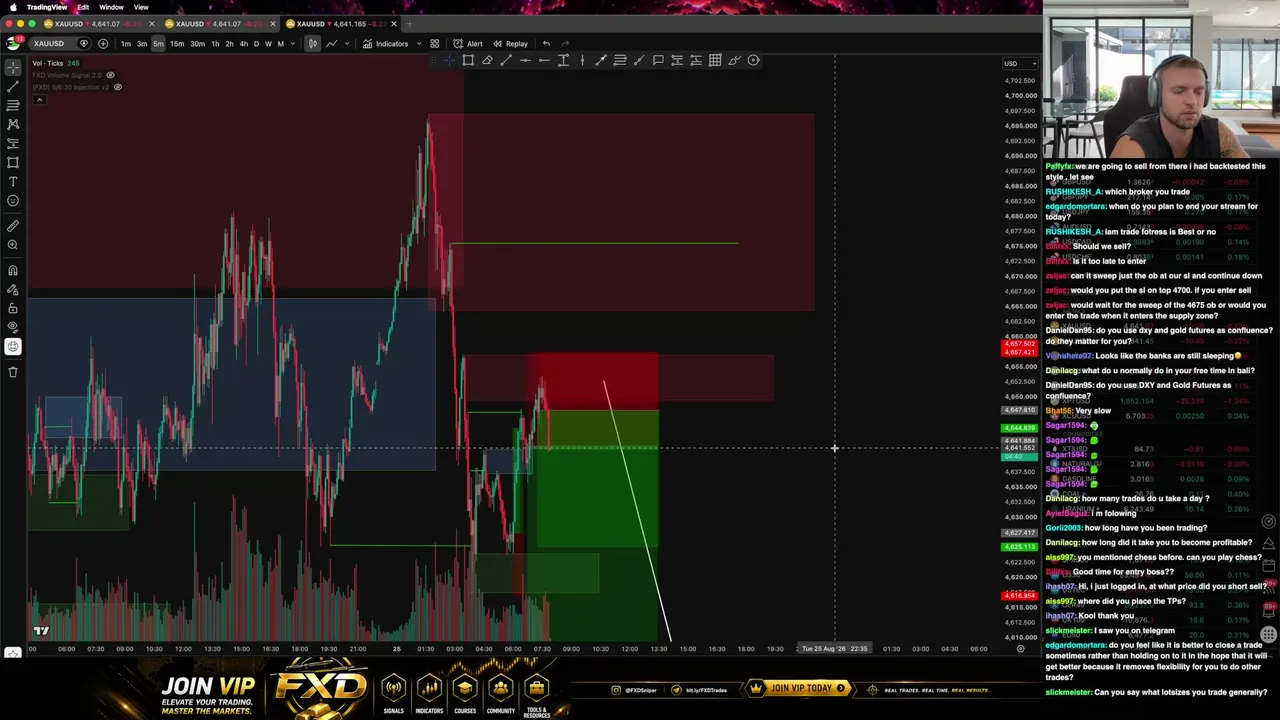Open the chart patterns tool in left sidebar
1280x720 pixels.
click(x=13, y=124)
